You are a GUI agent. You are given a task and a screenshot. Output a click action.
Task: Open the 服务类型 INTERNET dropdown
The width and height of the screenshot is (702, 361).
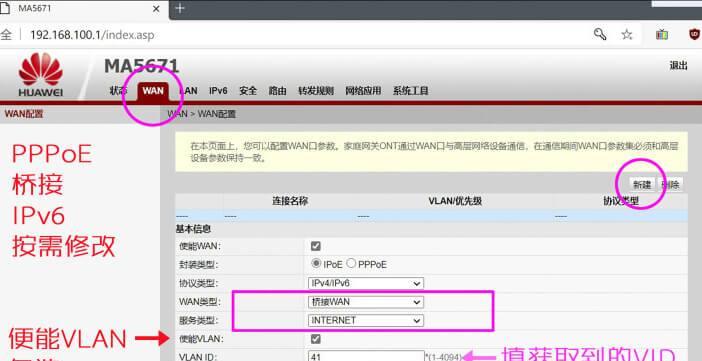coord(365,321)
